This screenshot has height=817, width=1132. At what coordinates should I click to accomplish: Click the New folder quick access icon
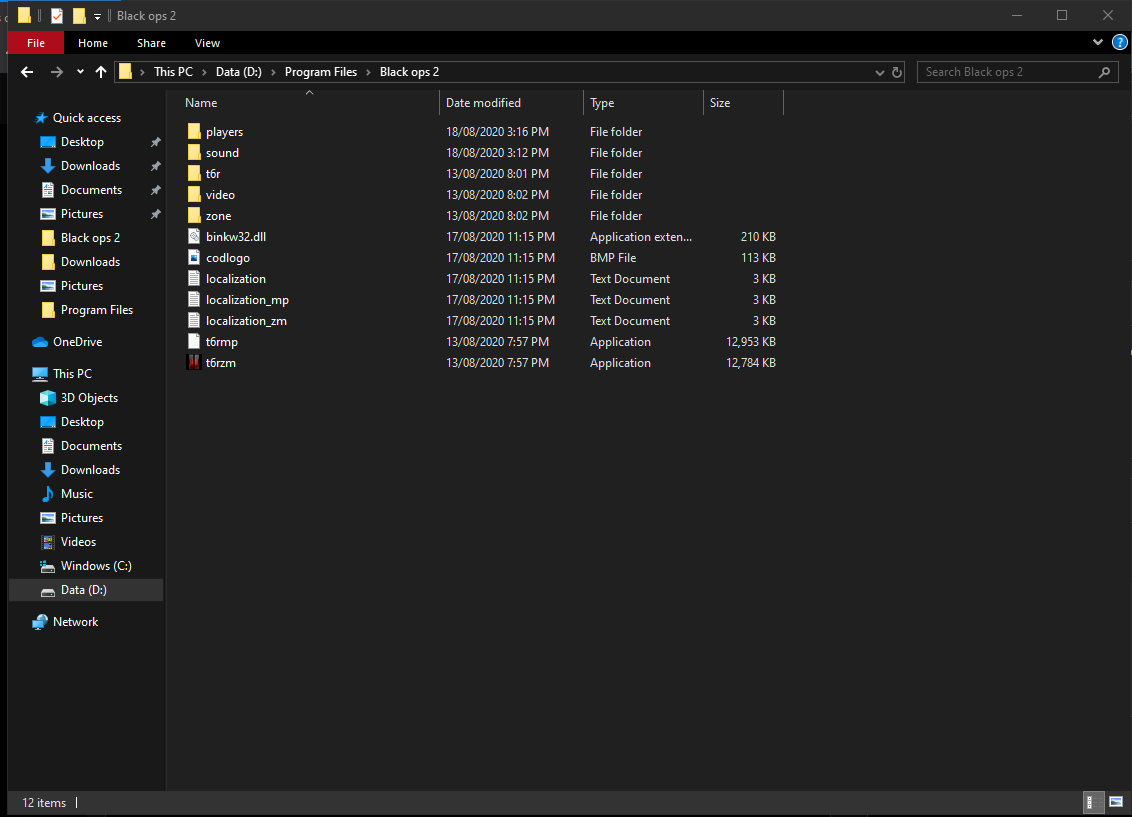click(79, 16)
